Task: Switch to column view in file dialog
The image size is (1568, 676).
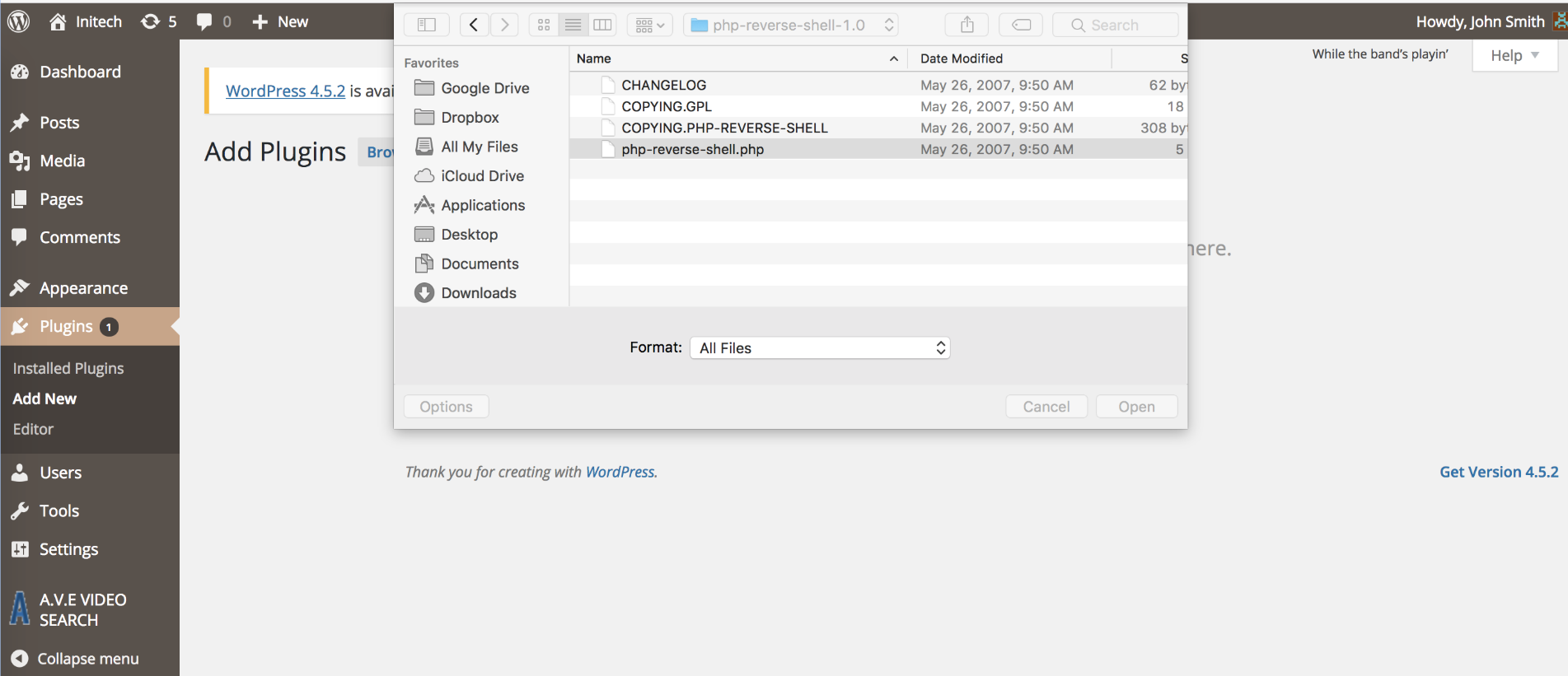Action: (602, 25)
